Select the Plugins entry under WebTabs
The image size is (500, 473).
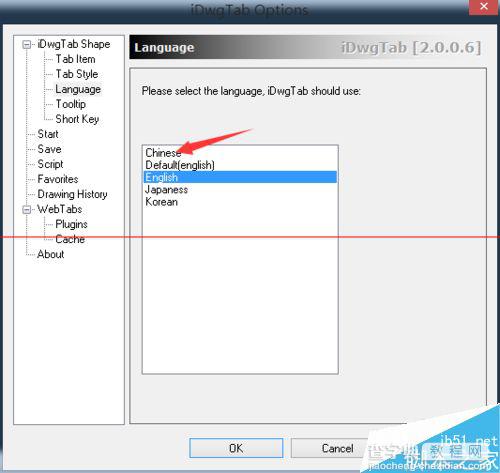click(71, 224)
